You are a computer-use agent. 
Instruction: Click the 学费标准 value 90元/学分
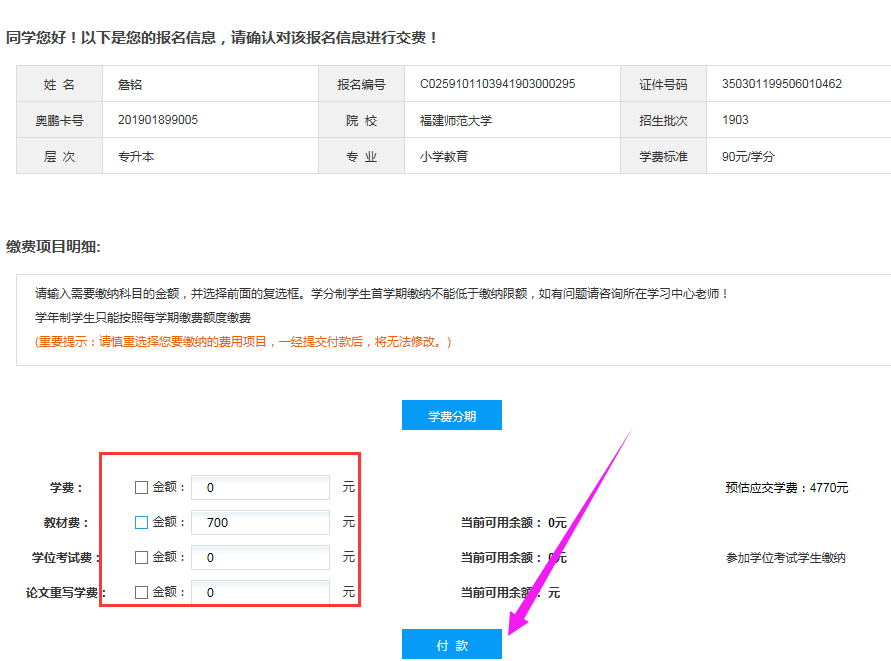coord(748,157)
